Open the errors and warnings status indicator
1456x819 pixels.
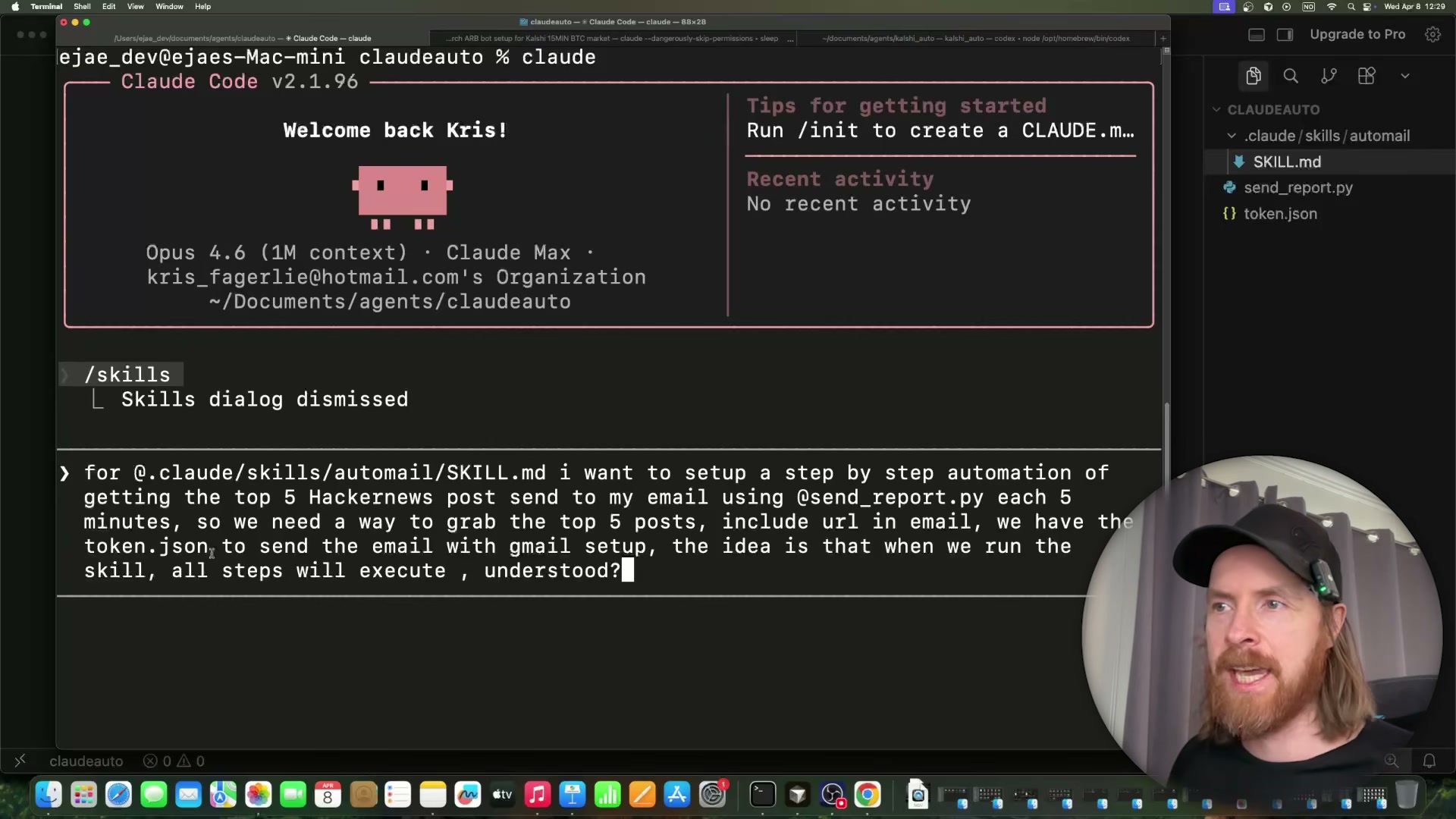[x=174, y=761]
